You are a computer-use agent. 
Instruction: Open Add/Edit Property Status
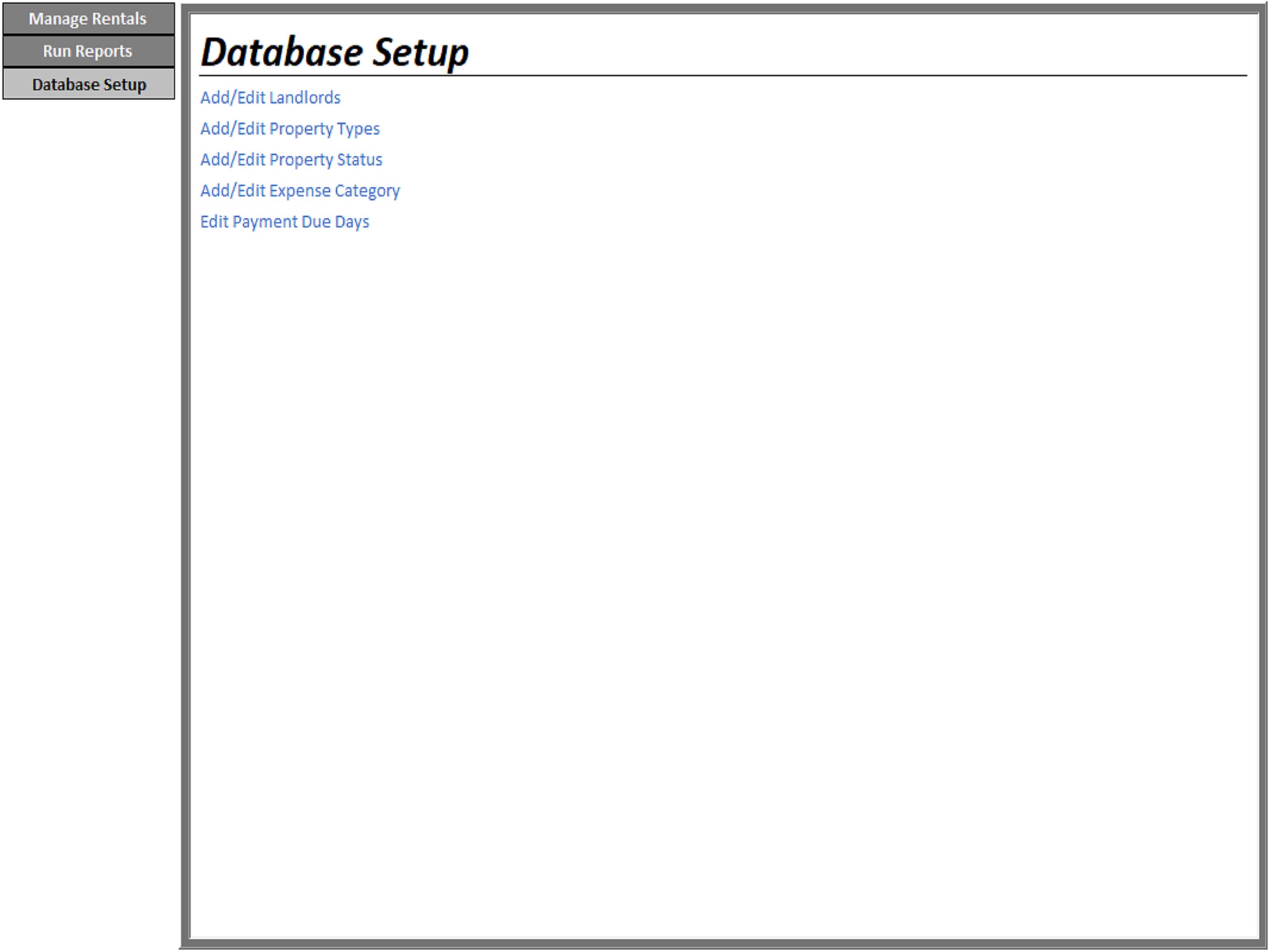pyautogui.click(x=292, y=159)
